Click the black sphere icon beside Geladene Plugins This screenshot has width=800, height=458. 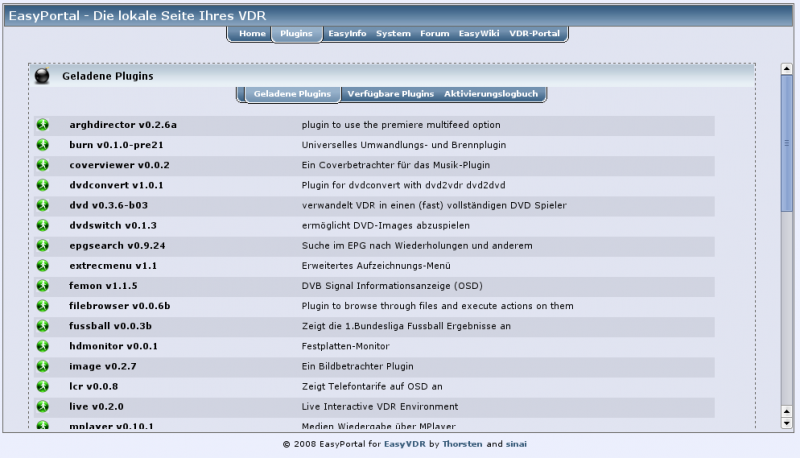coord(42,76)
